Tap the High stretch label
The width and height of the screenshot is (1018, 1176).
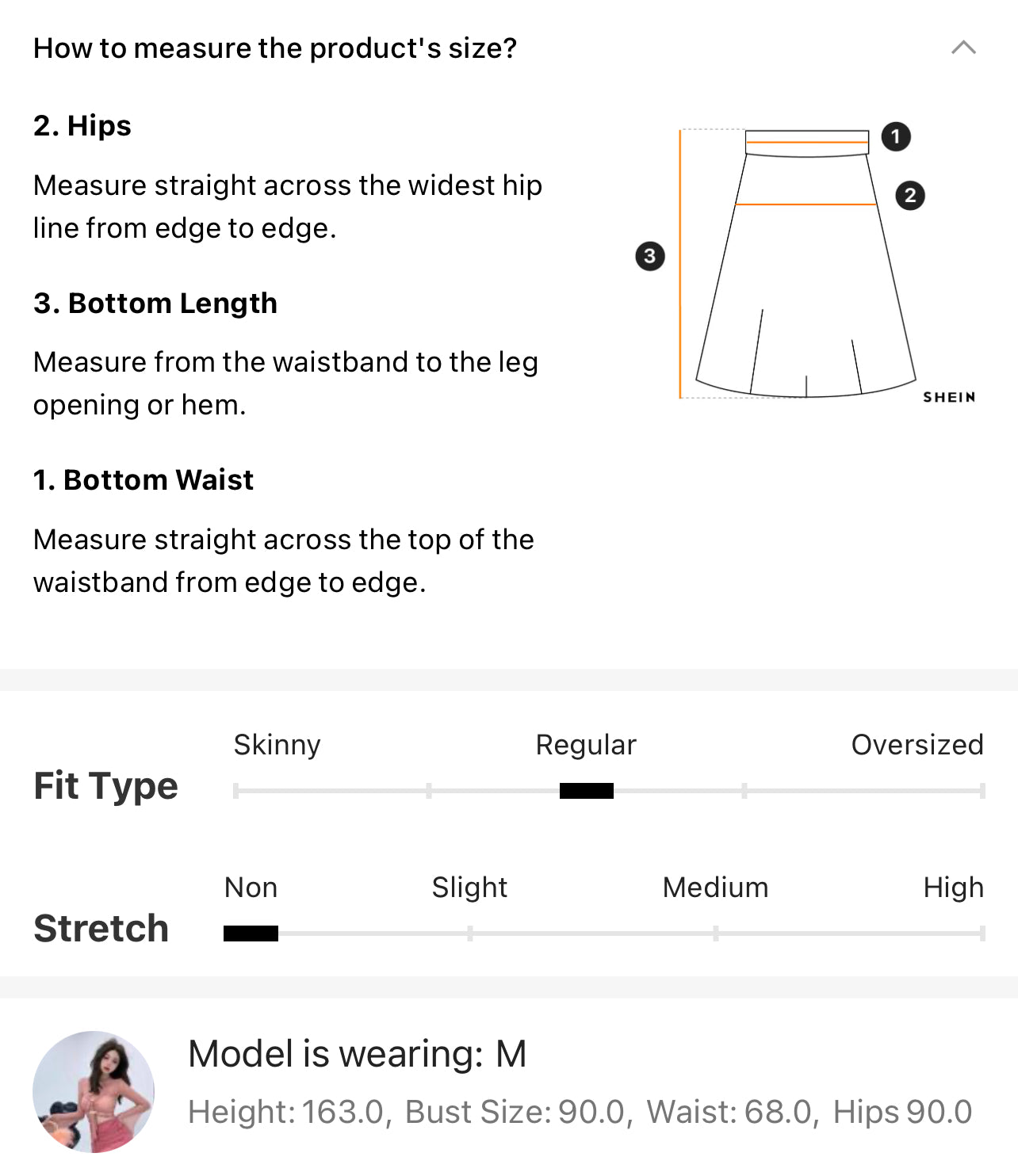954,888
